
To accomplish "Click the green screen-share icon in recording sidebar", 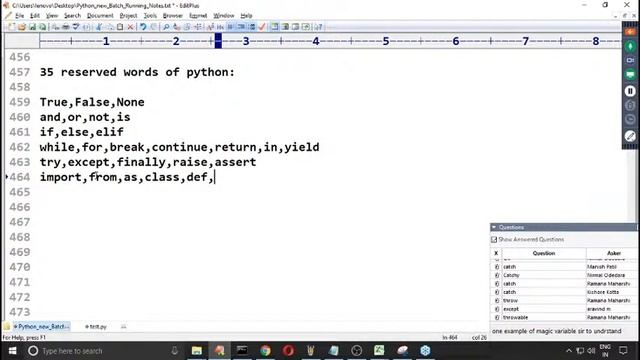I will pos(630,74).
